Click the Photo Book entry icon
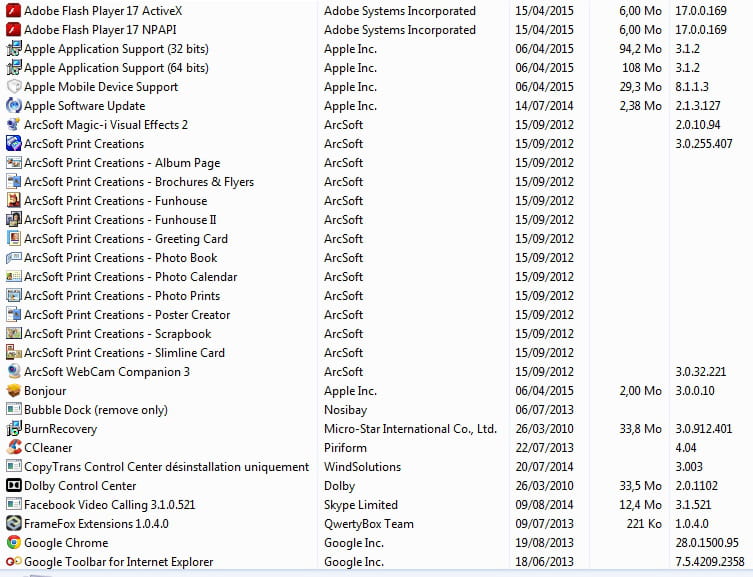Image resolution: width=753 pixels, height=577 pixels. (x=13, y=258)
